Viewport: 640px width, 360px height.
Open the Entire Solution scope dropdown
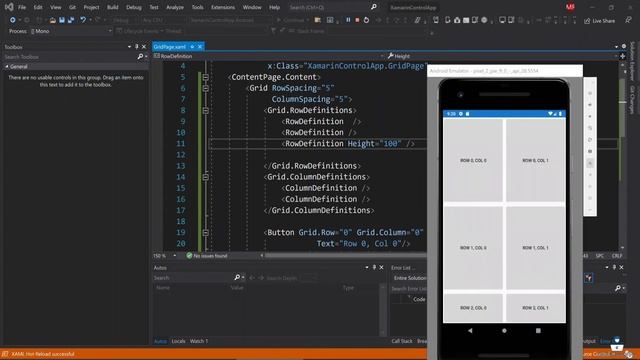[x=409, y=278]
